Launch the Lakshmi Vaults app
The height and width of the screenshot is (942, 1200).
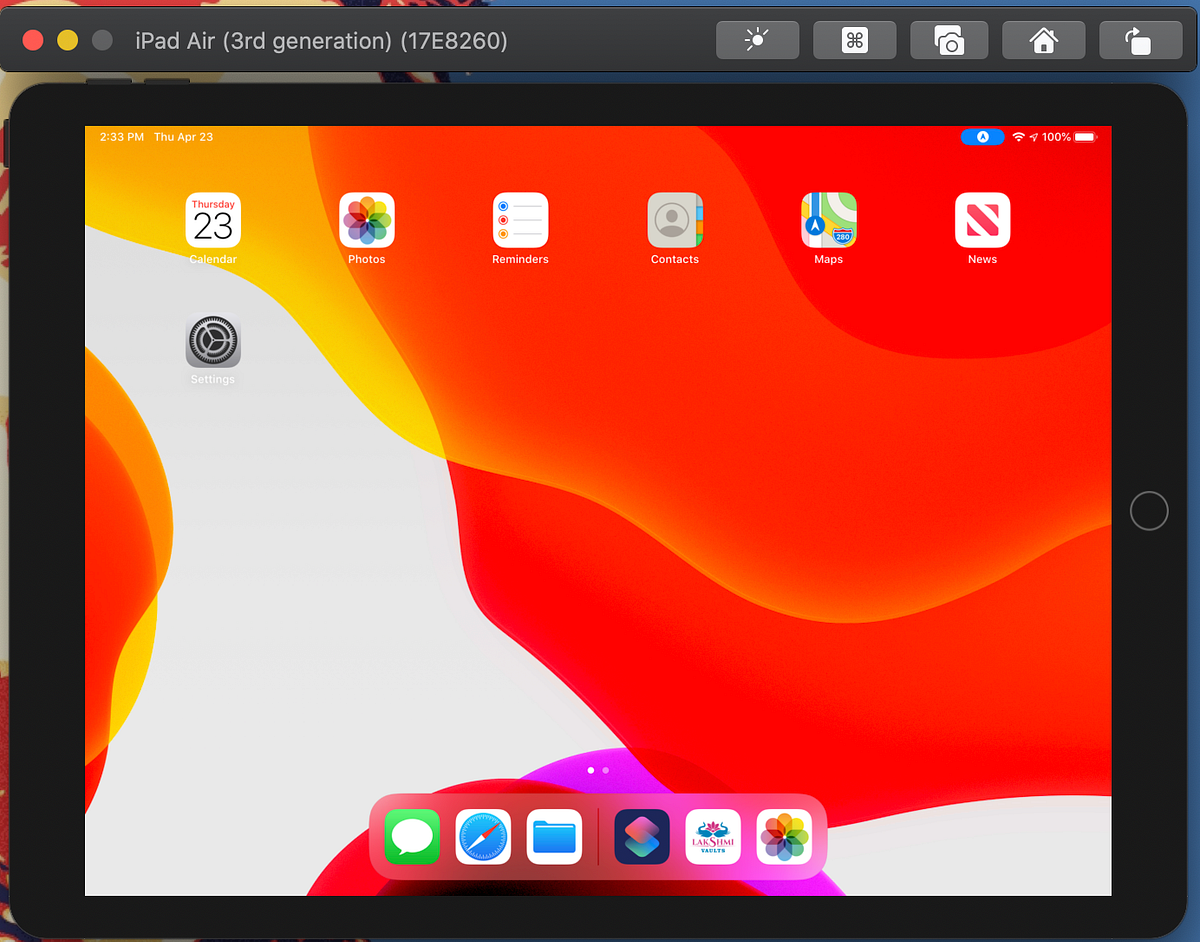click(712, 837)
